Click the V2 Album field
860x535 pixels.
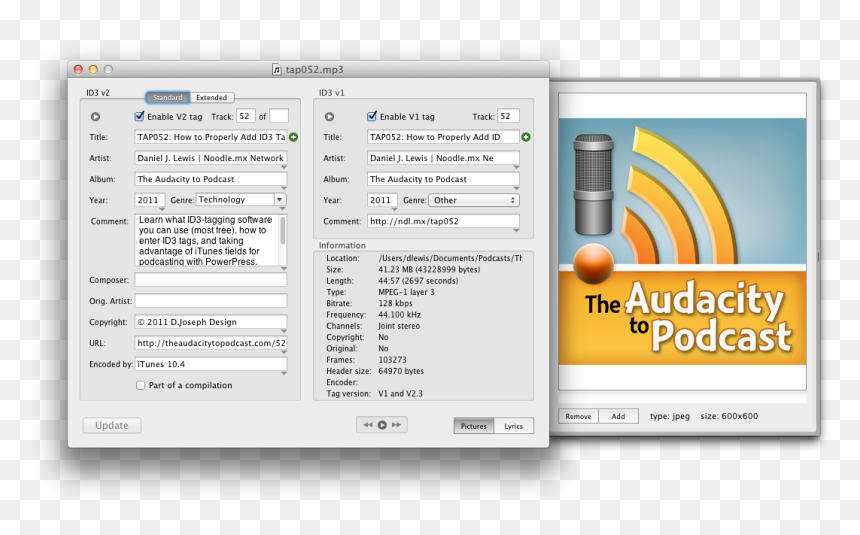click(x=211, y=179)
